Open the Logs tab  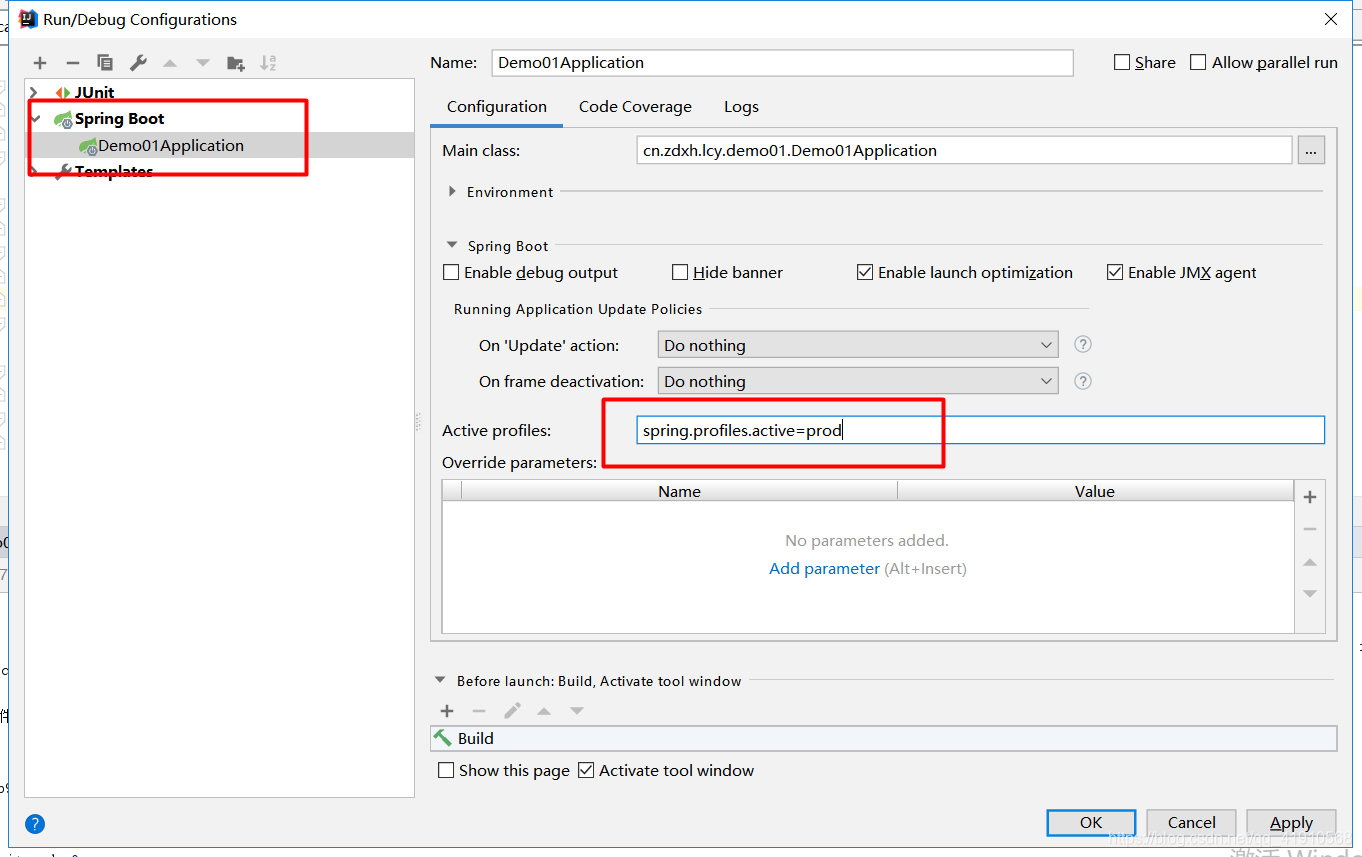[x=741, y=107]
